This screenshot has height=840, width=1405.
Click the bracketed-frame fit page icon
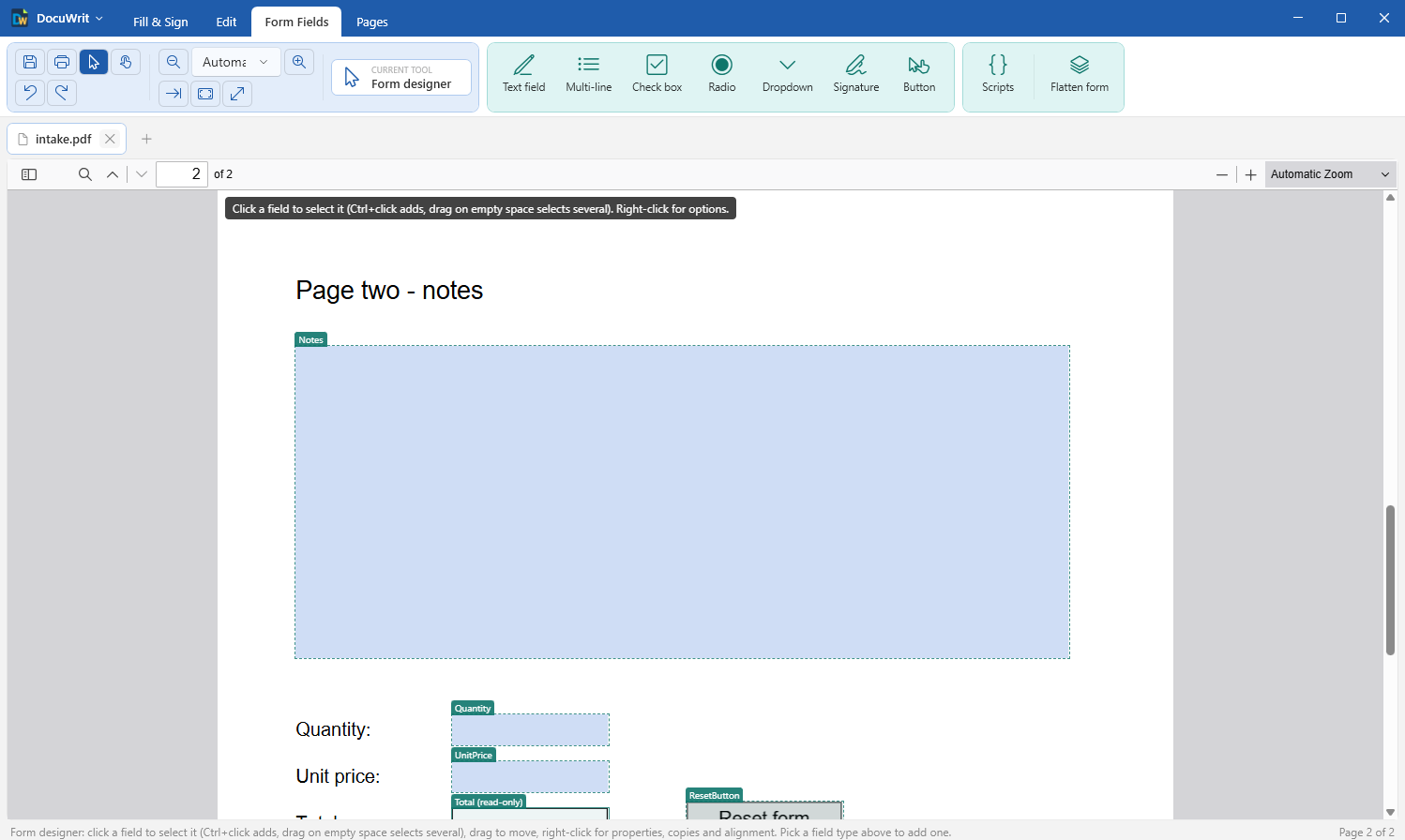point(205,93)
